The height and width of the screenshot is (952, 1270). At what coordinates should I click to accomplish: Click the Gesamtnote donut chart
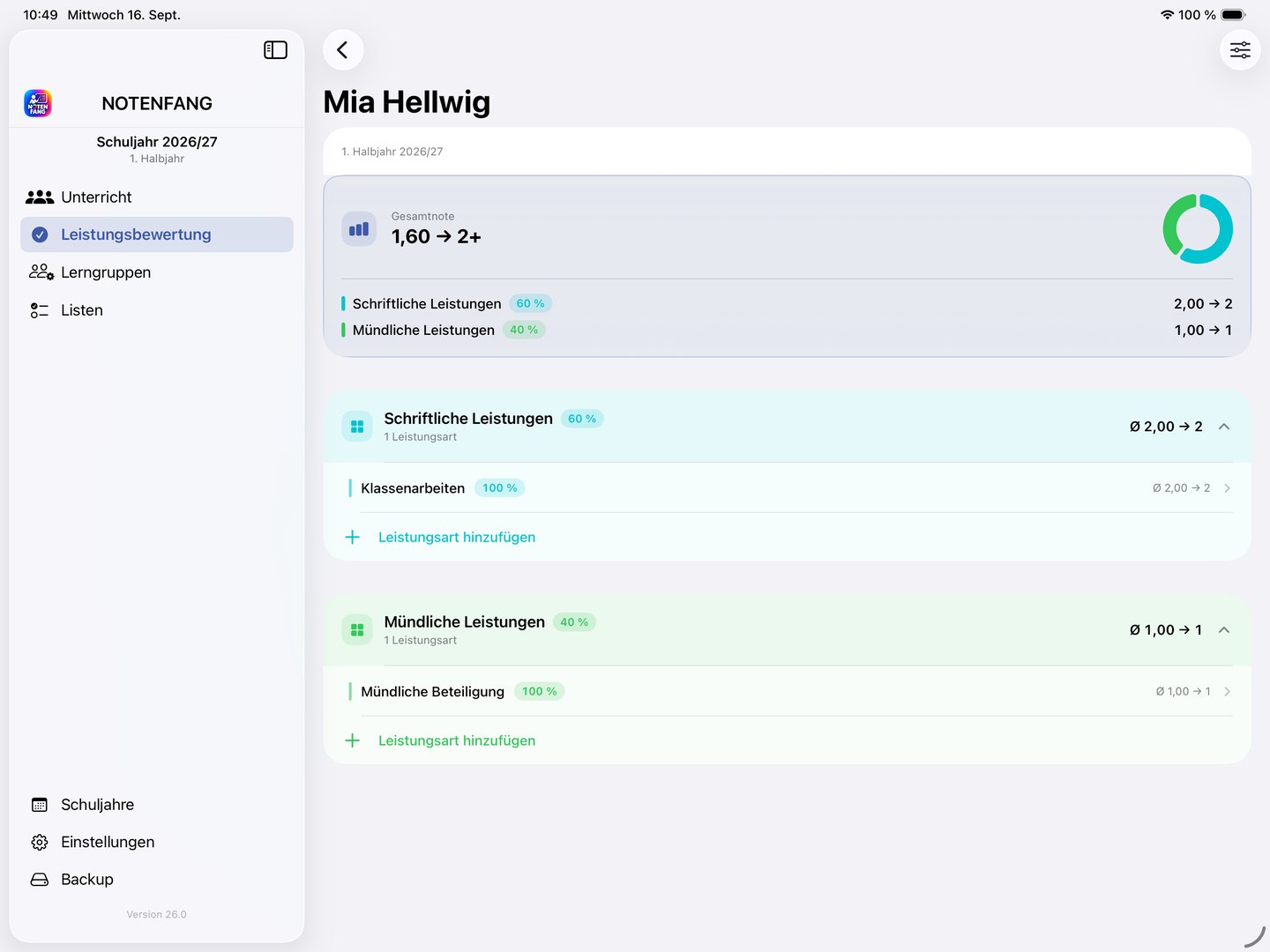(x=1198, y=229)
